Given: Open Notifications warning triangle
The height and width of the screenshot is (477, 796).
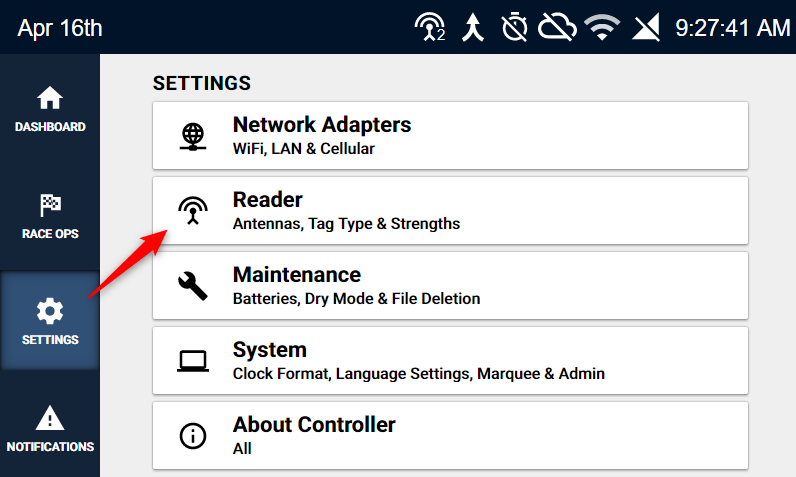Looking at the screenshot, I should 50,418.
